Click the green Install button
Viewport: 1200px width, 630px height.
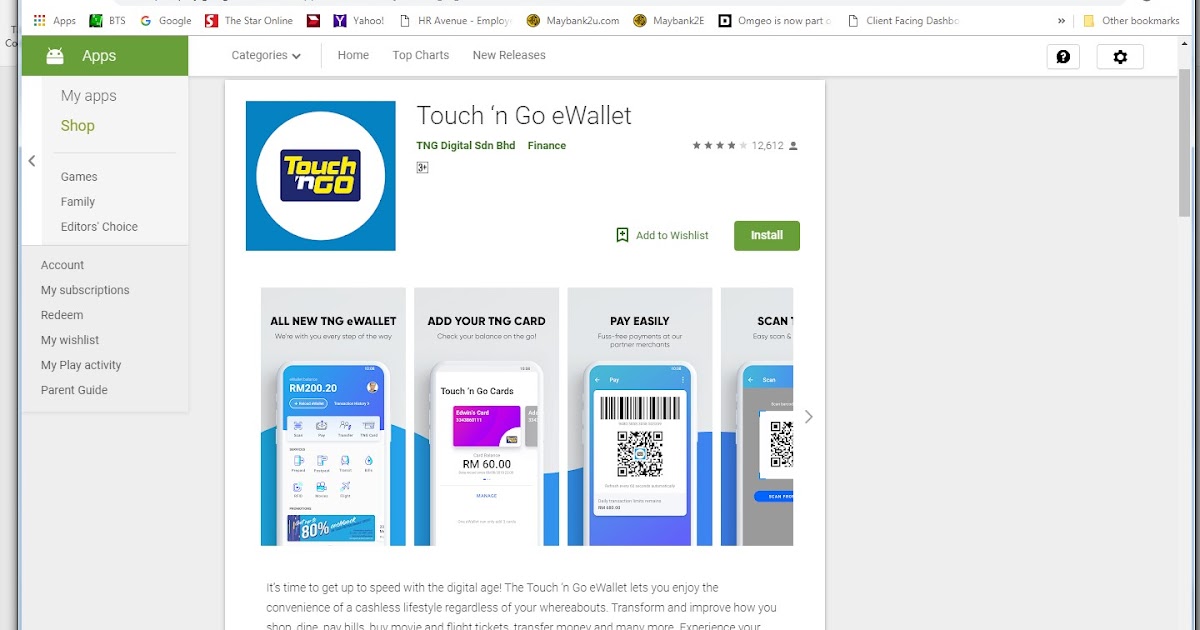[x=767, y=235]
